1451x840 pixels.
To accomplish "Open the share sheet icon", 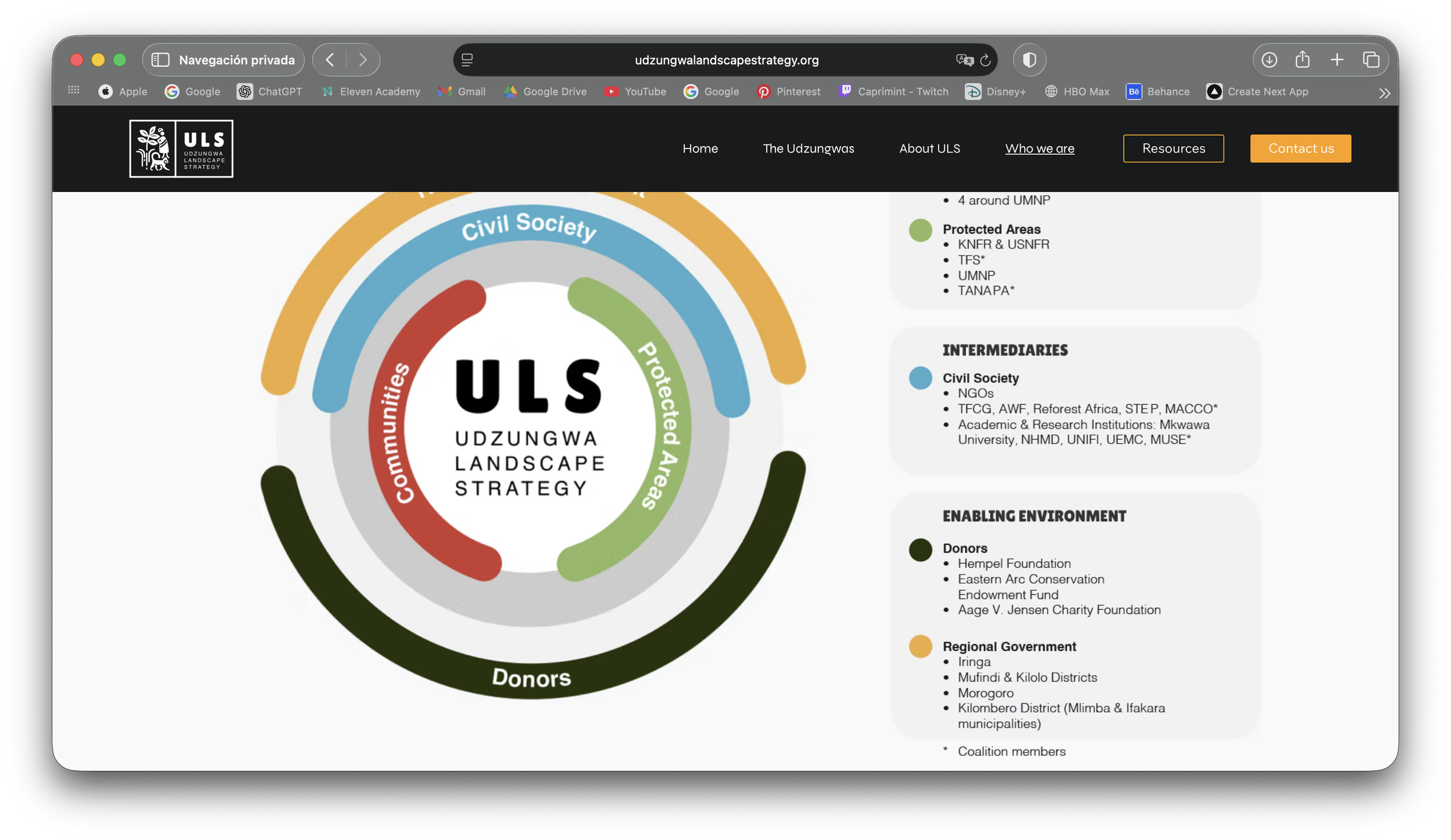I will [1302, 59].
